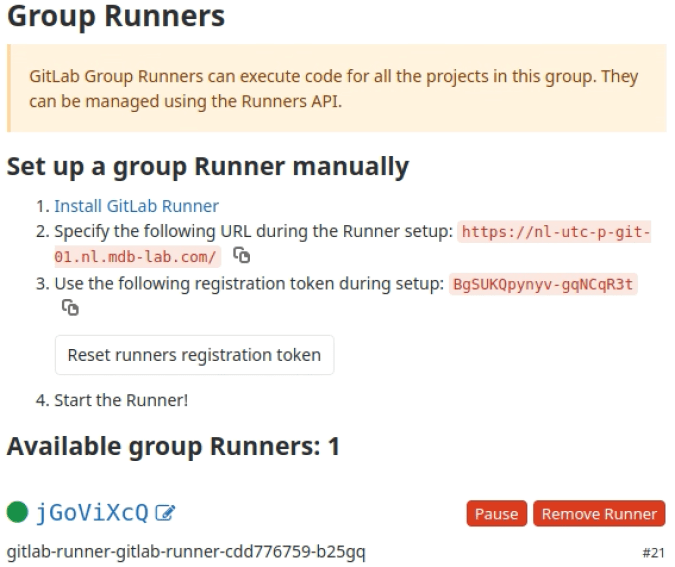675x567 pixels.
Task: Click the Set up a group Runner manually heading
Action: point(208,166)
